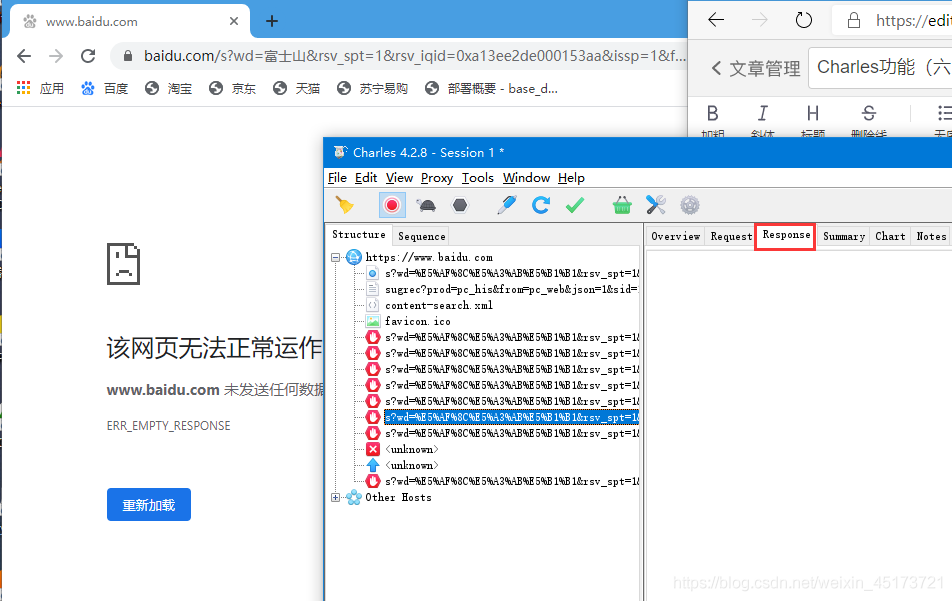Open the Proxy menu in Charles
This screenshot has height=601, width=952.
(x=436, y=178)
